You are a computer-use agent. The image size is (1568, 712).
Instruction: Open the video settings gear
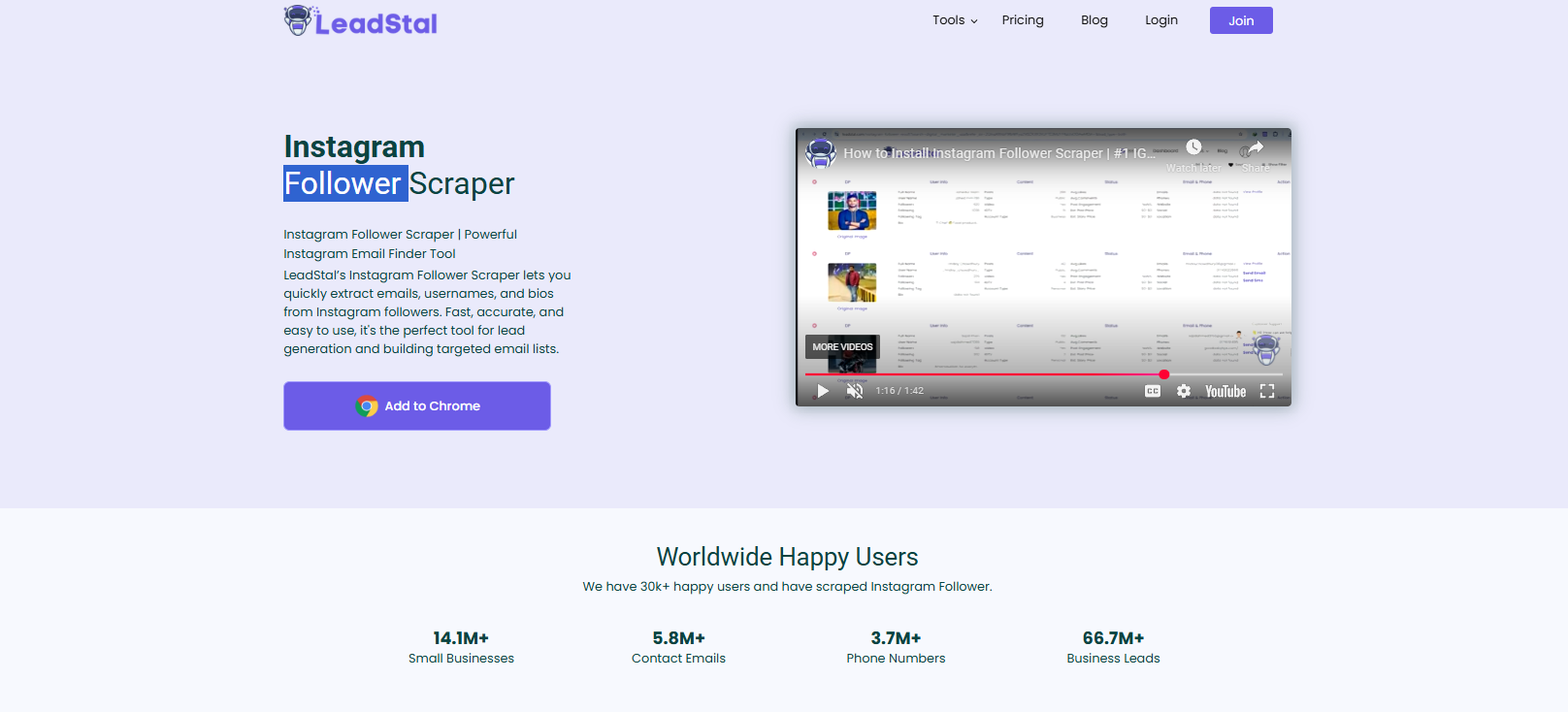(x=1184, y=391)
